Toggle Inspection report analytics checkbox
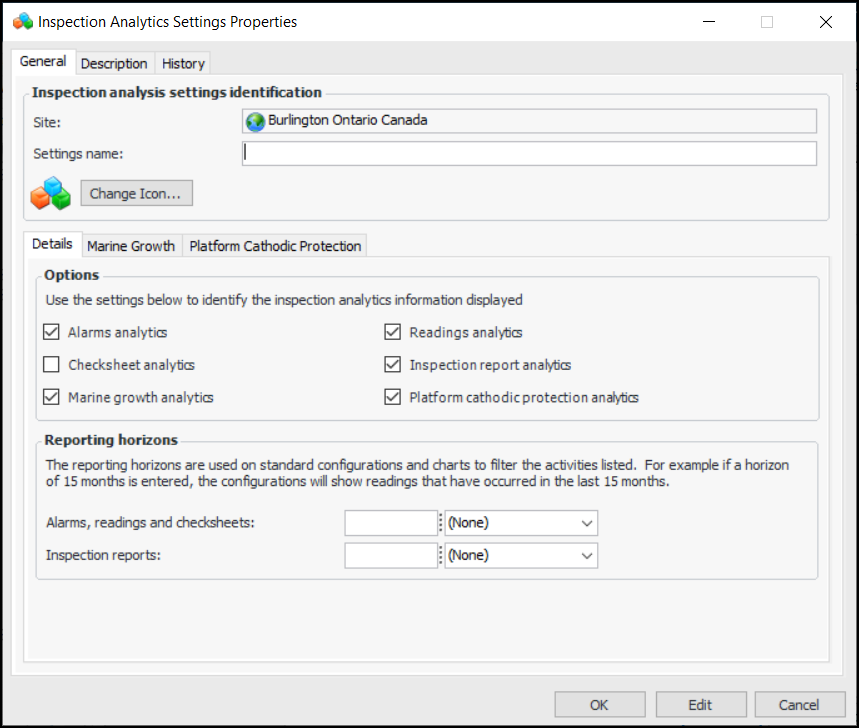Image resolution: width=859 pixels, height=728 pixels. click(393, 365)
